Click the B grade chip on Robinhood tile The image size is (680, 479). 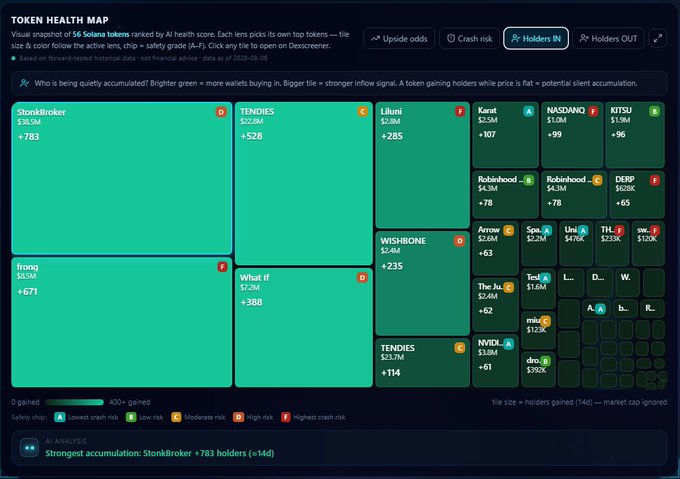click(x=529, y=180)
